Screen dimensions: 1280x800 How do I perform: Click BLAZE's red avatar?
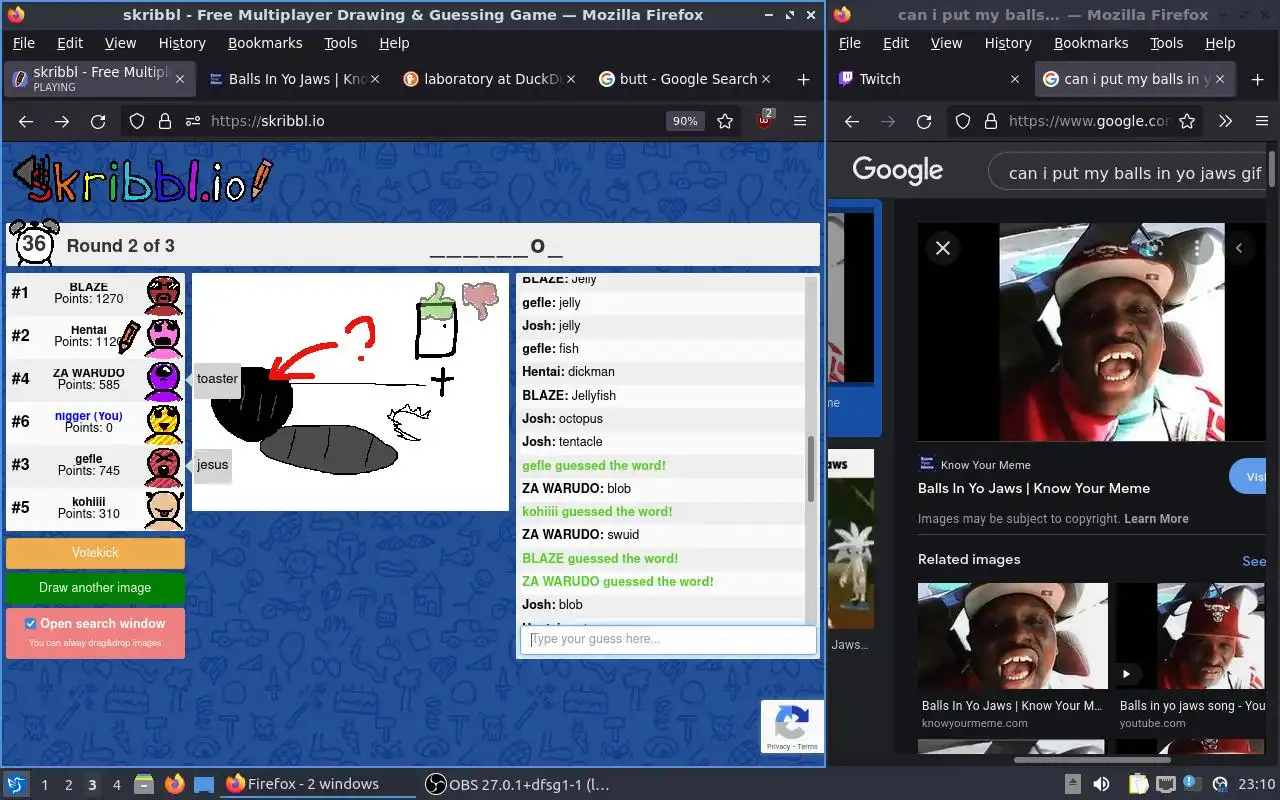(164, 295)
